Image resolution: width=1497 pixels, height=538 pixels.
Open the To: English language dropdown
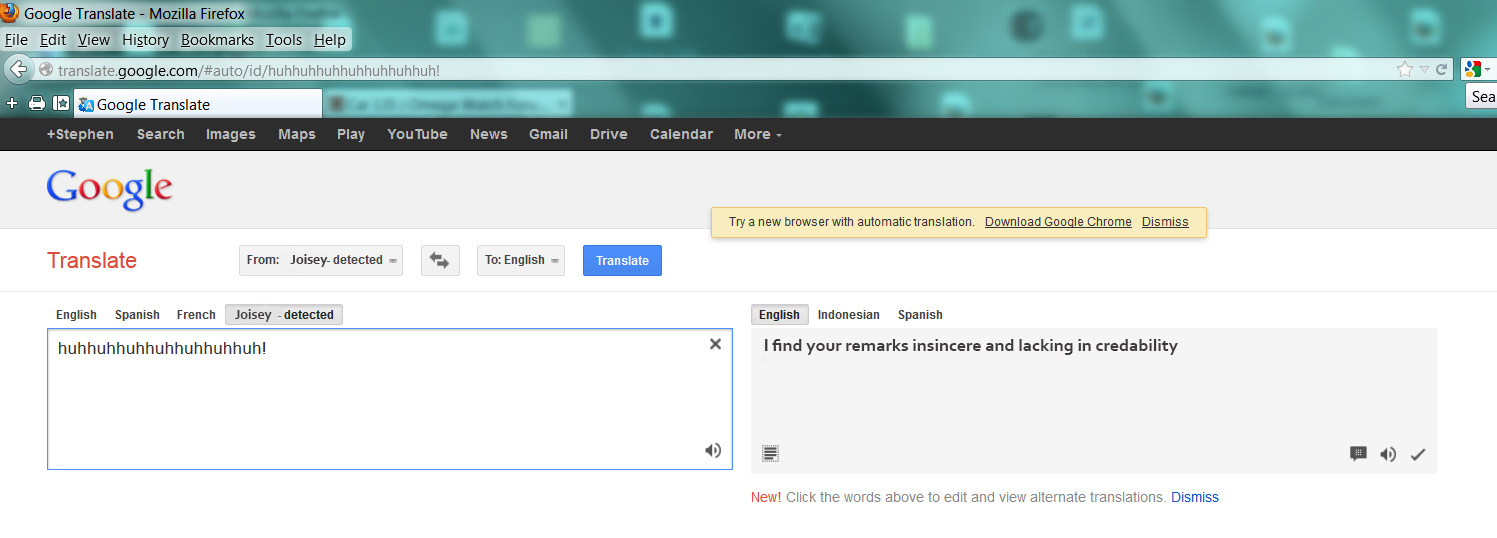click(x=520, y=260)
